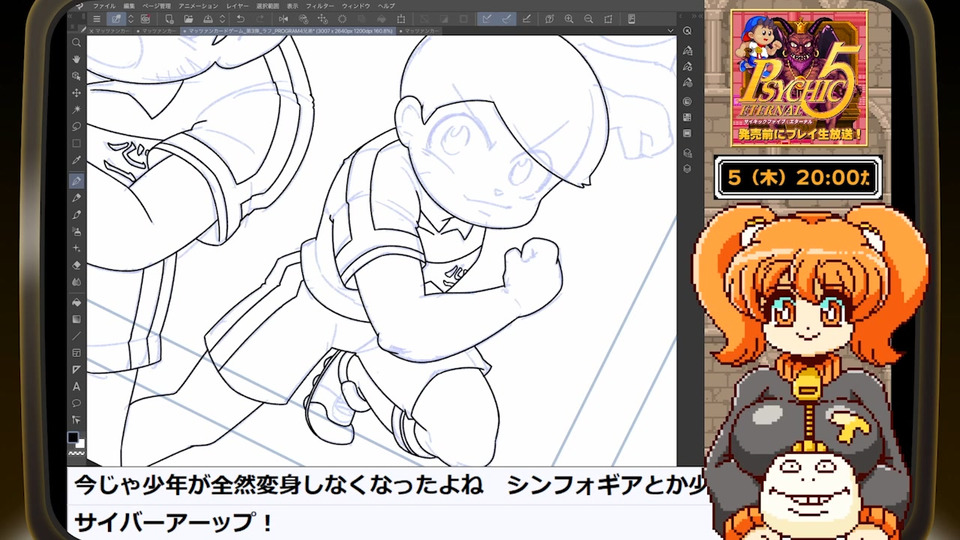960x540 pixels.
Task: Select the Pencil tool
Action: [x=77, y=198]
